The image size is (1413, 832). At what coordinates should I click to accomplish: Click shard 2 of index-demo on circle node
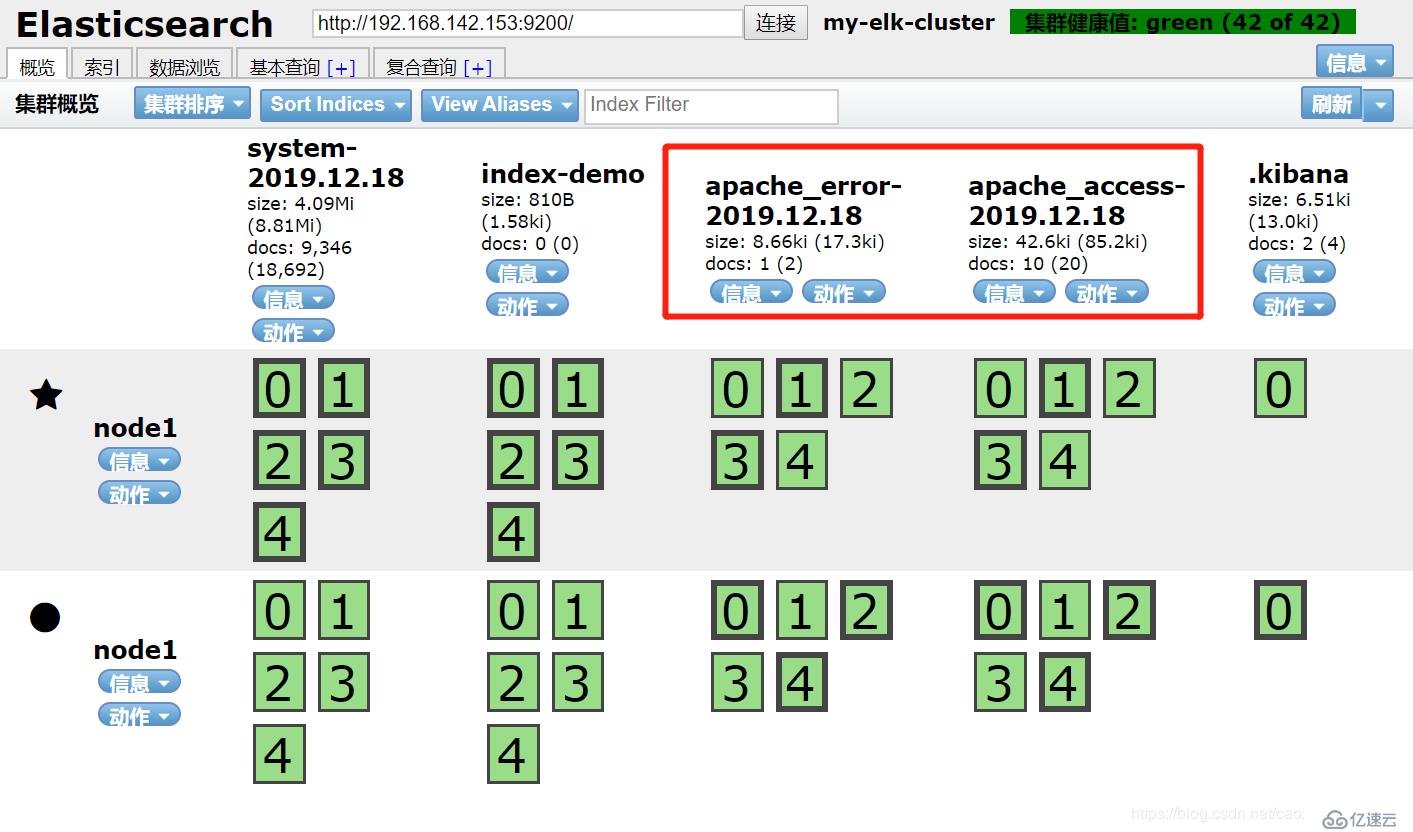pyautogui.click(x=513, y=682)
